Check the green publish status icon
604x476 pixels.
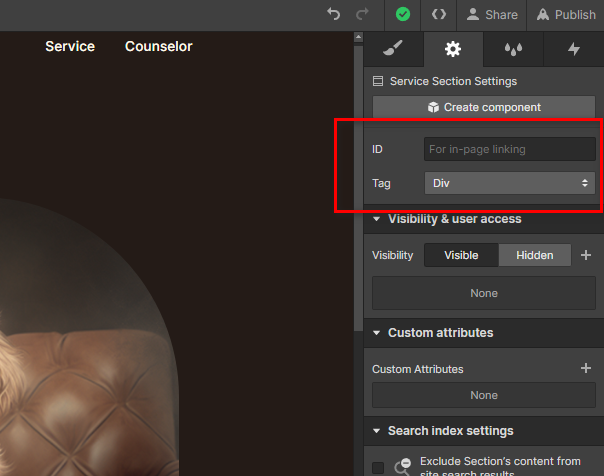tap(403, 15)
